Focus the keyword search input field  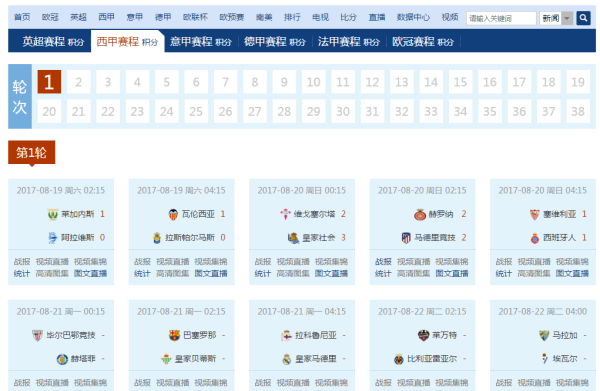pyautogui.click(x=501, y=18)
